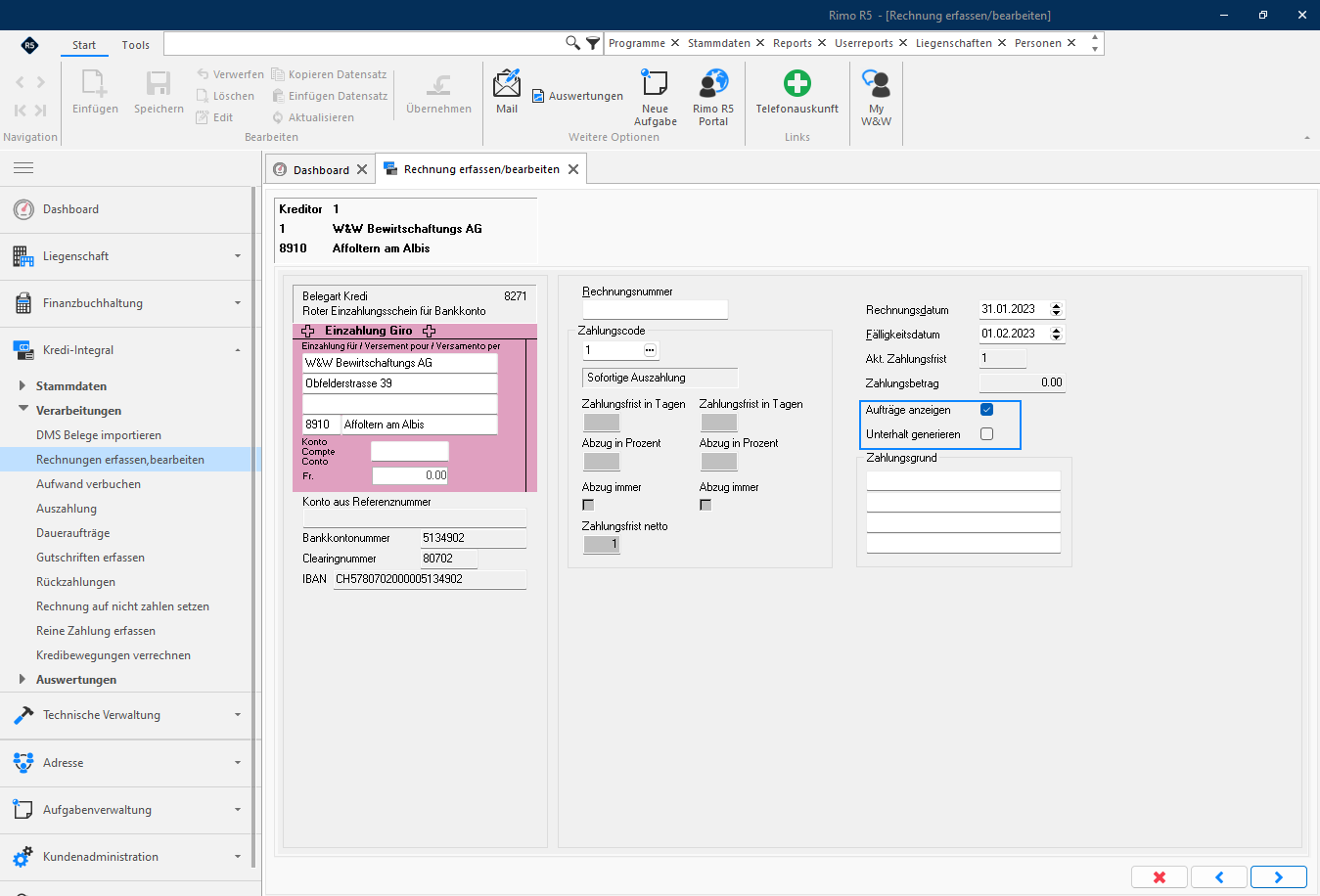This screenshot has height=896, width=1320.
Task: Open Reports quick-access tab
Action: click(793, 43)
